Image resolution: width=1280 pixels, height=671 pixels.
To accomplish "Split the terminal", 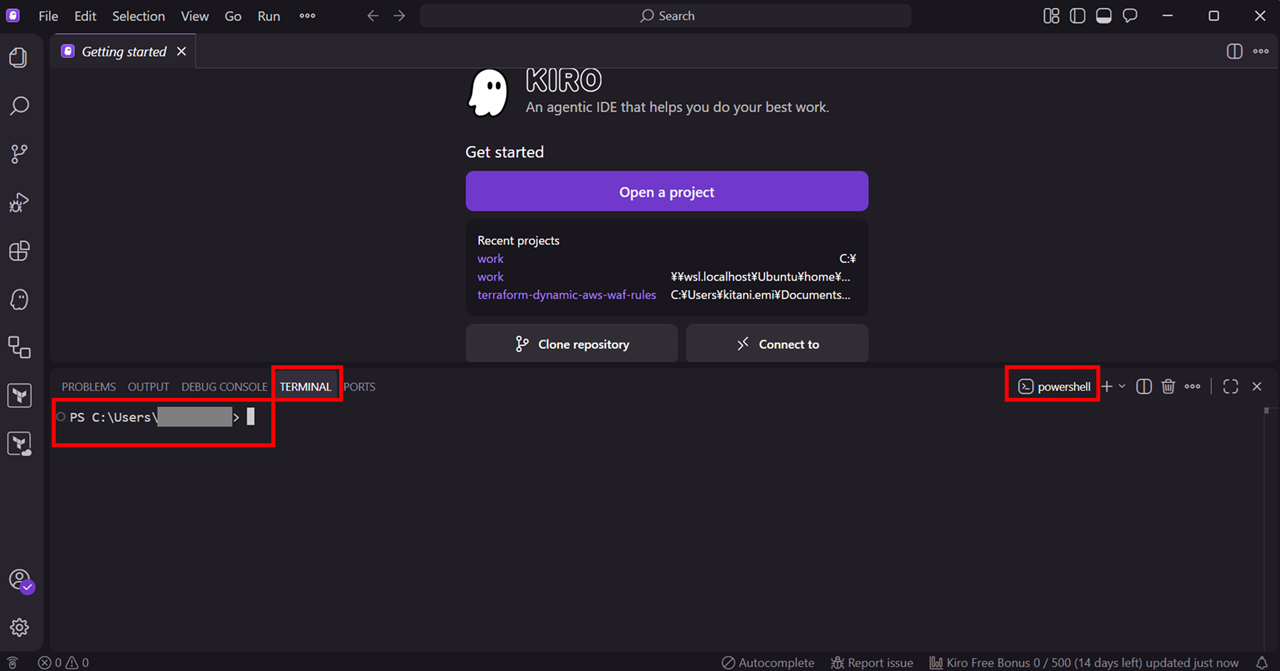I will coord(1144,386).
